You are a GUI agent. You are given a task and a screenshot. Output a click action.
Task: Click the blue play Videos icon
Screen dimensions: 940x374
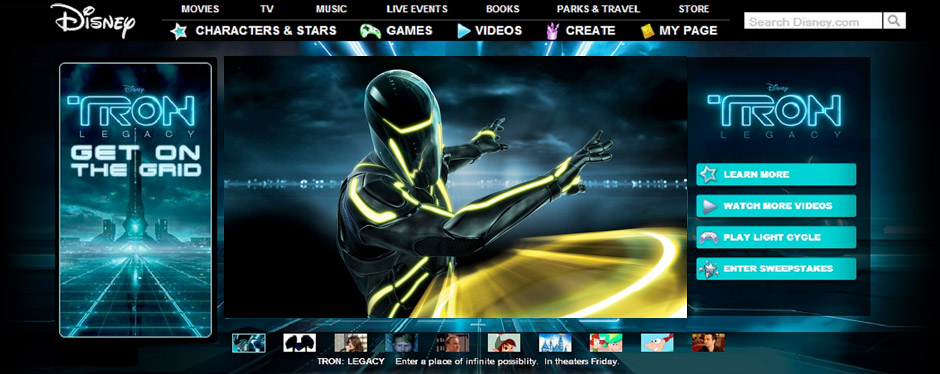coord(463,31)
